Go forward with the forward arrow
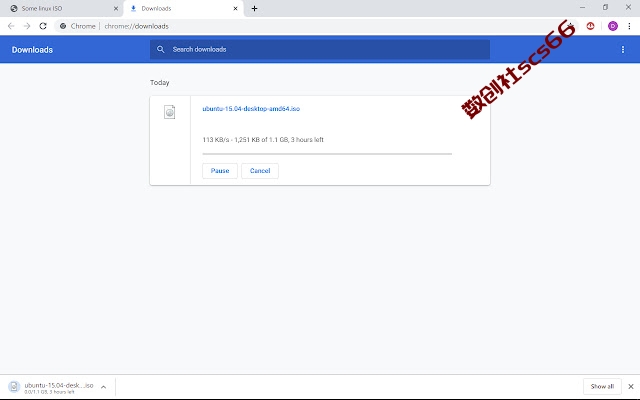The height and width of the screenshot is (400, 640). pos(27,26)
